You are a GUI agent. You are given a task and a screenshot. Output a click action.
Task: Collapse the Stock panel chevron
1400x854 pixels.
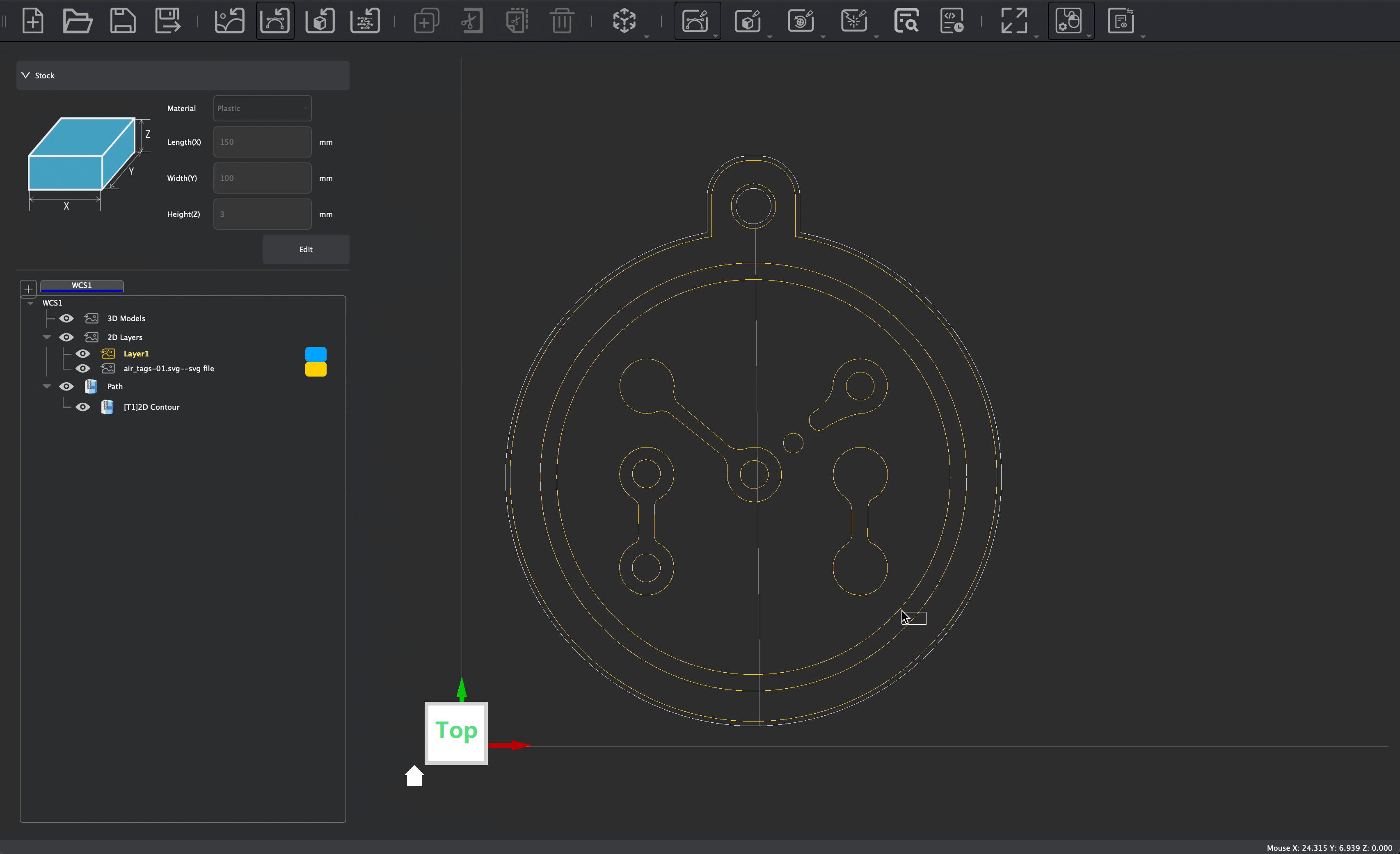coord(25,75)
